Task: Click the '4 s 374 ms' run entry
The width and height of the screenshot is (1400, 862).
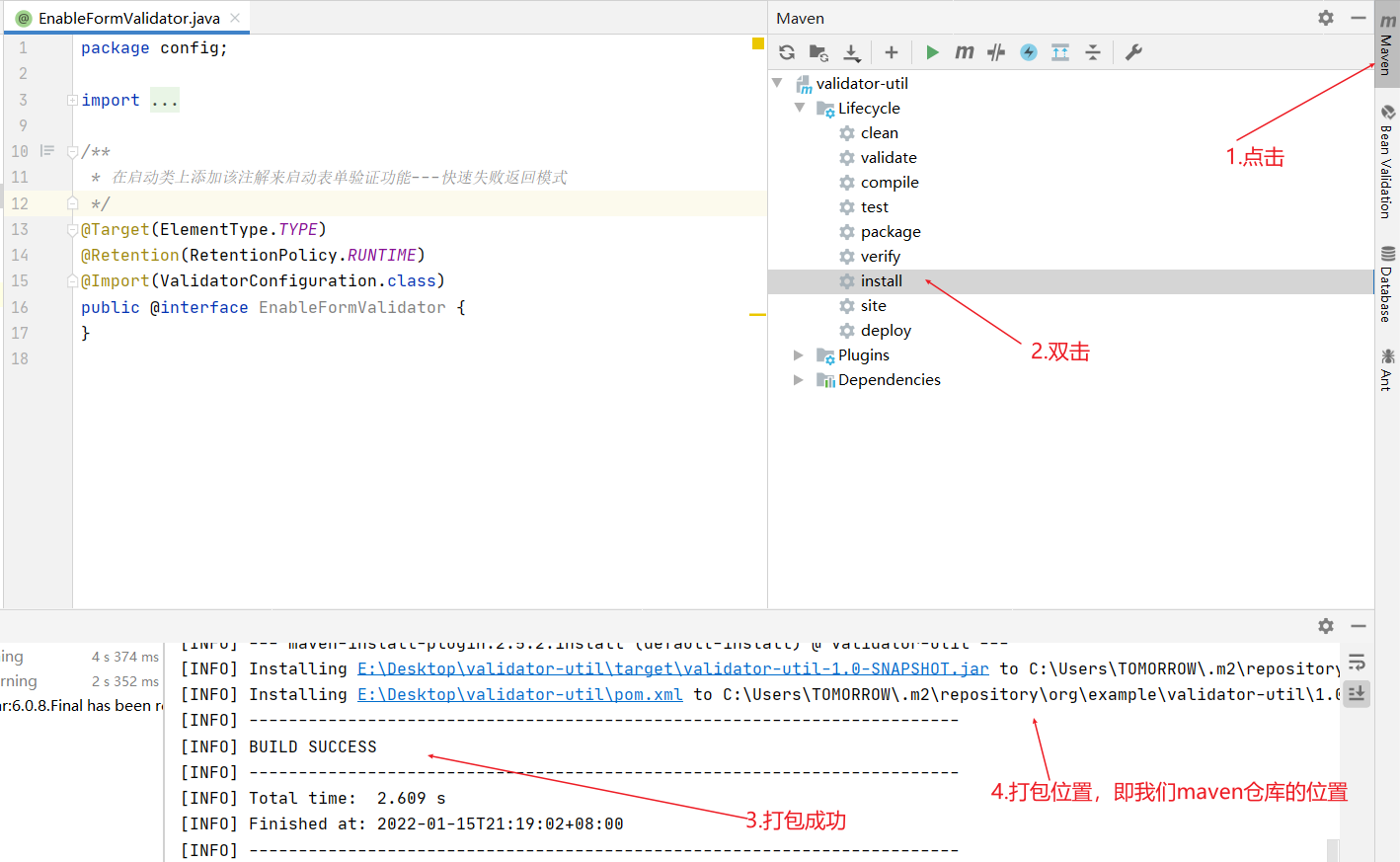Action: (x=125, y=657)
